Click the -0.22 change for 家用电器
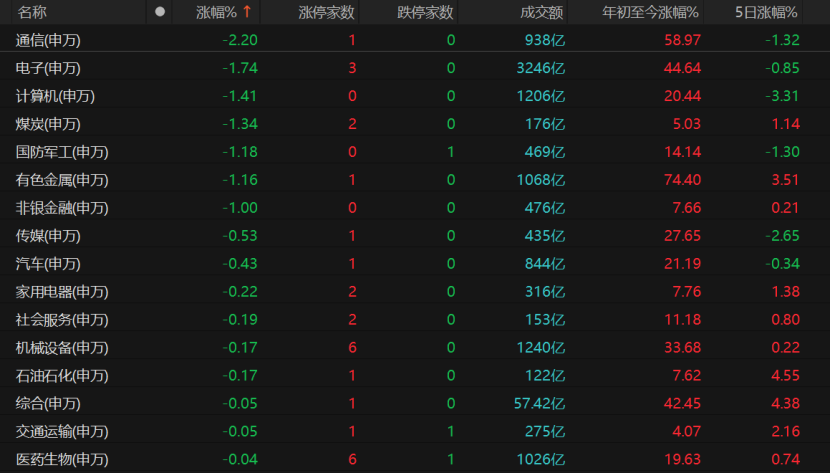The image size is (830, 473). (240, 292)
